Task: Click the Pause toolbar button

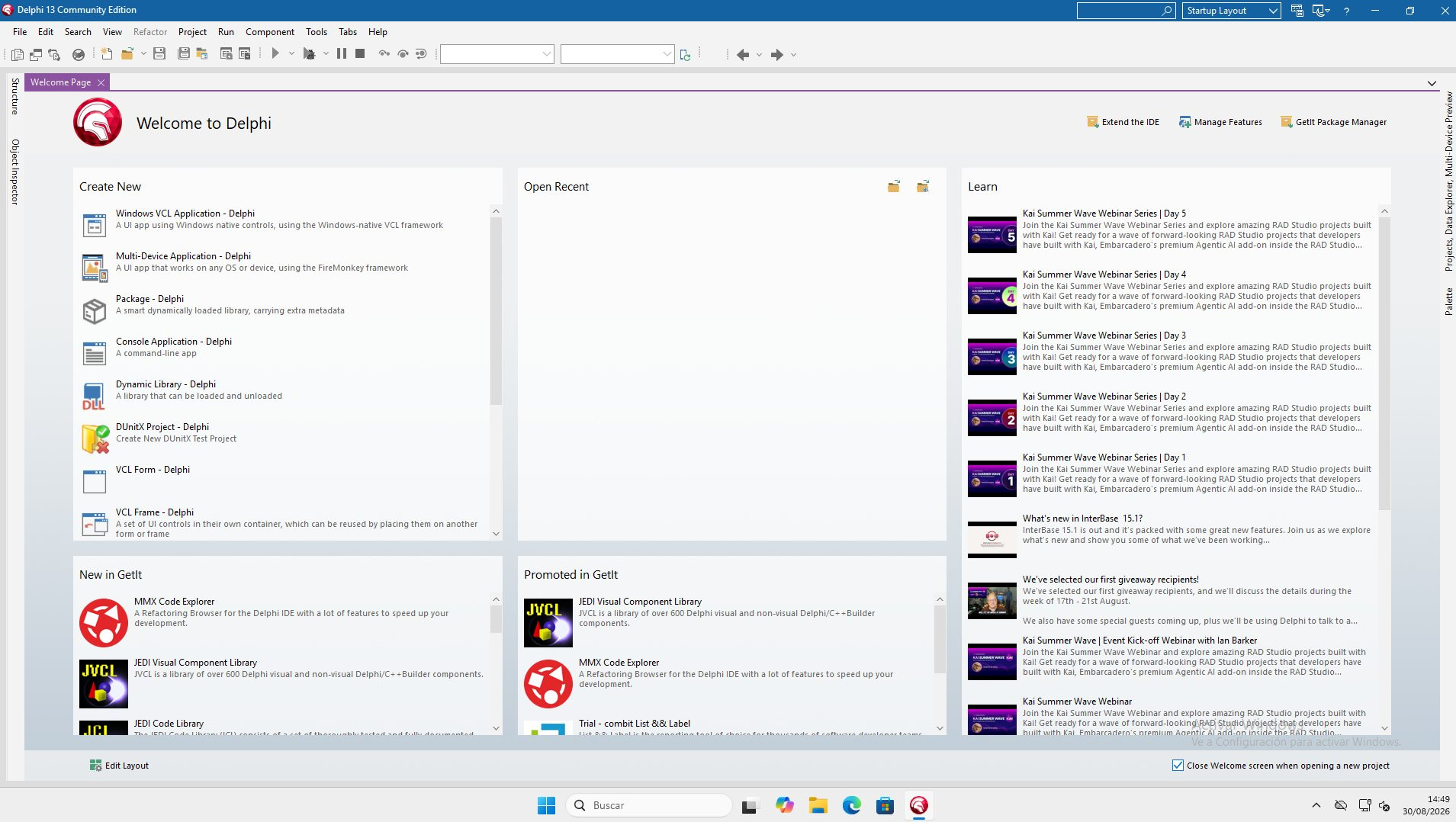Action: coord(341,54)
